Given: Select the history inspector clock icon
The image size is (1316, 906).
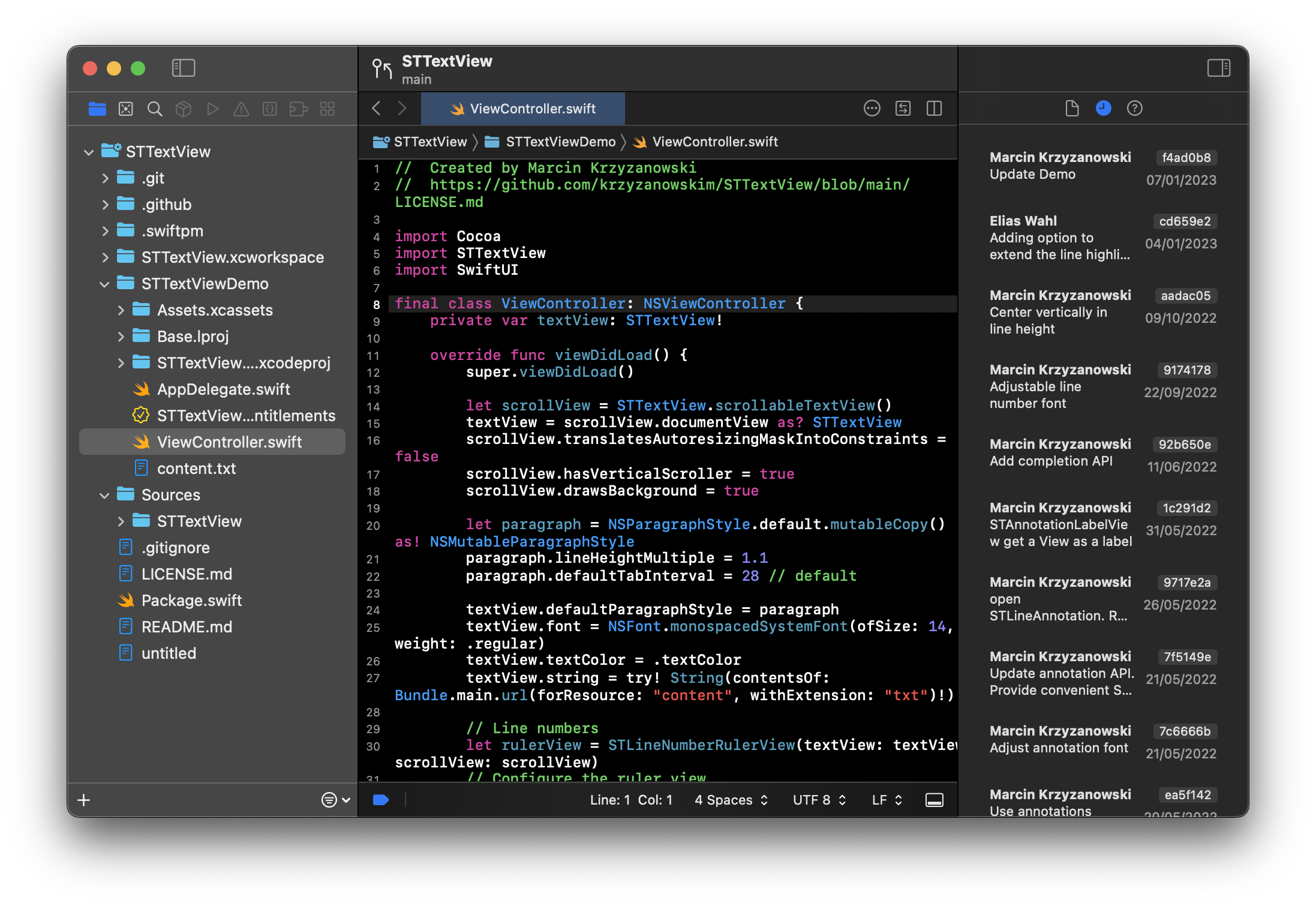Looking at the screenshot, I should [x=1104, y=108].
